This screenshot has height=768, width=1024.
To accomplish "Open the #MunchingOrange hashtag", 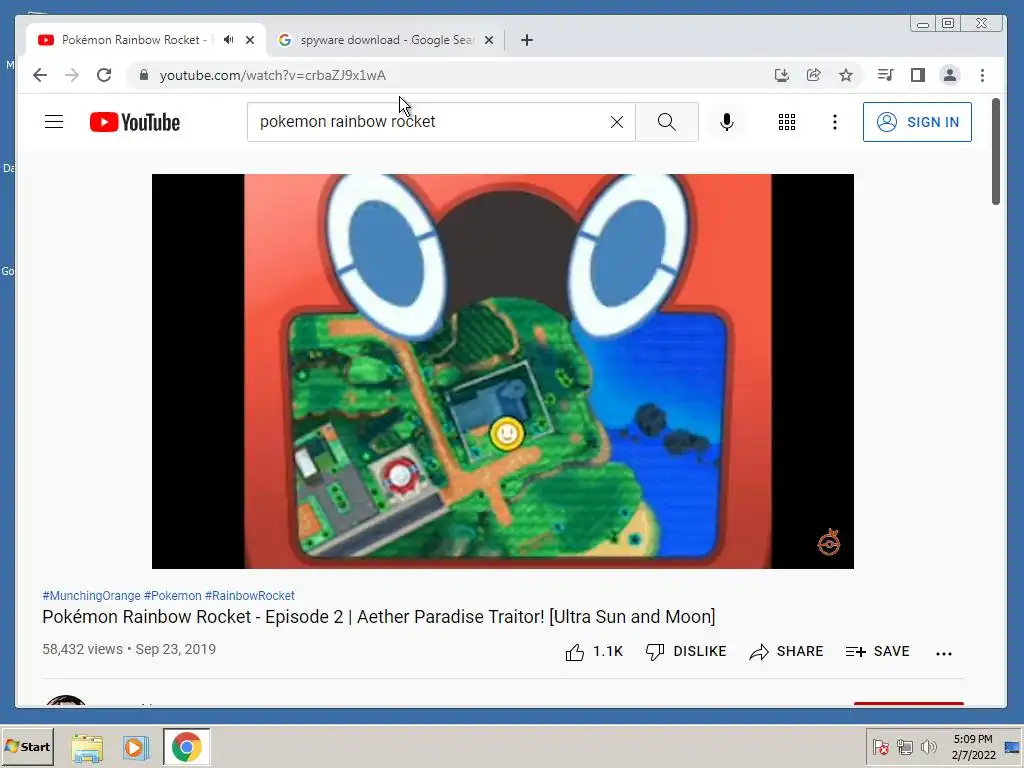I will [x=91, y=596].
